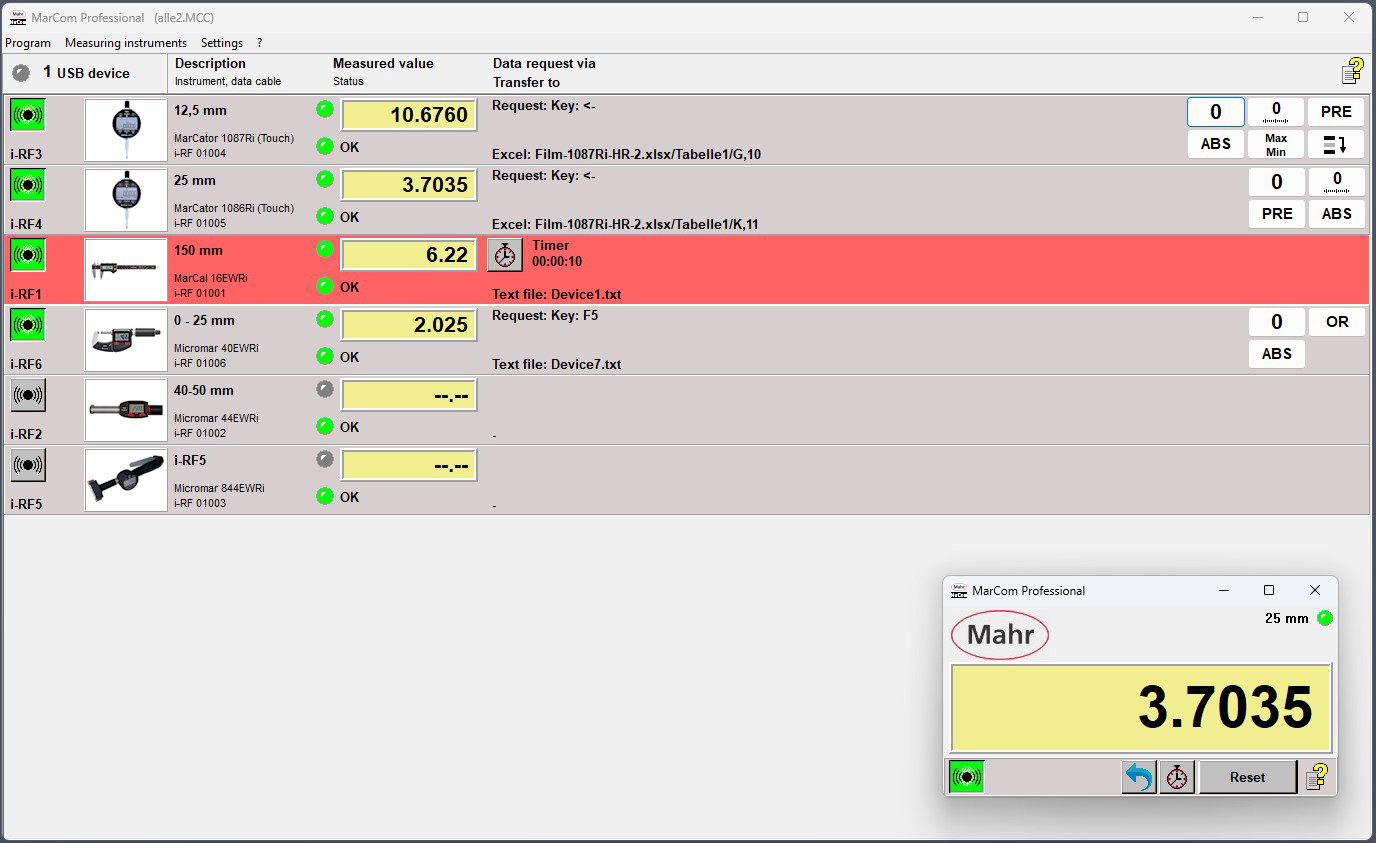Toggle the wireless icon for i-RF1
The image size is (1376, 843).
coord(28,254)
